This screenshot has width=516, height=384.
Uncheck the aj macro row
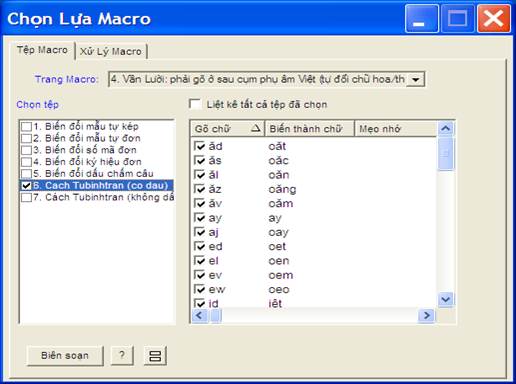pos(199,232)
